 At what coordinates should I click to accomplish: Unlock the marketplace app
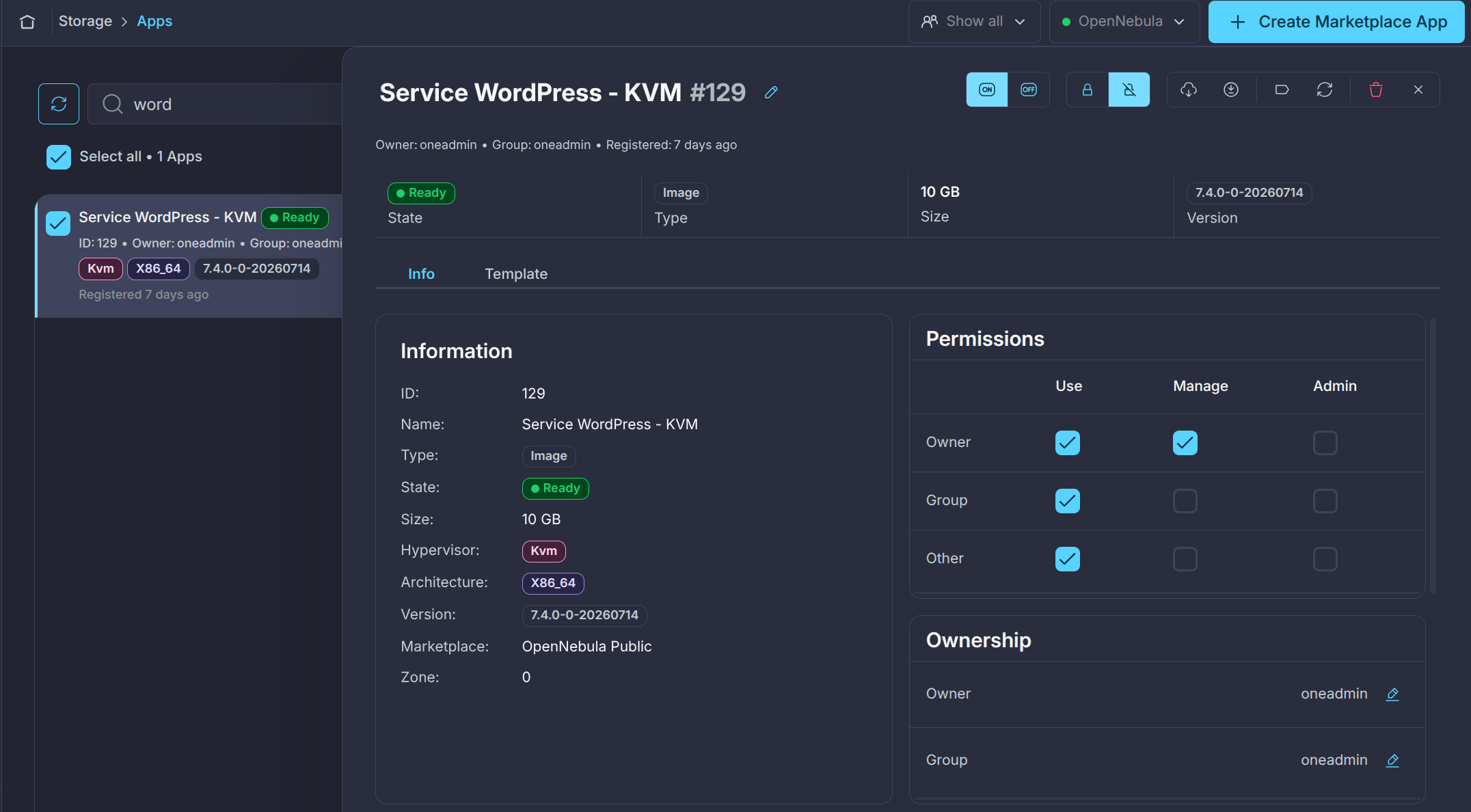coord(1129,90)
